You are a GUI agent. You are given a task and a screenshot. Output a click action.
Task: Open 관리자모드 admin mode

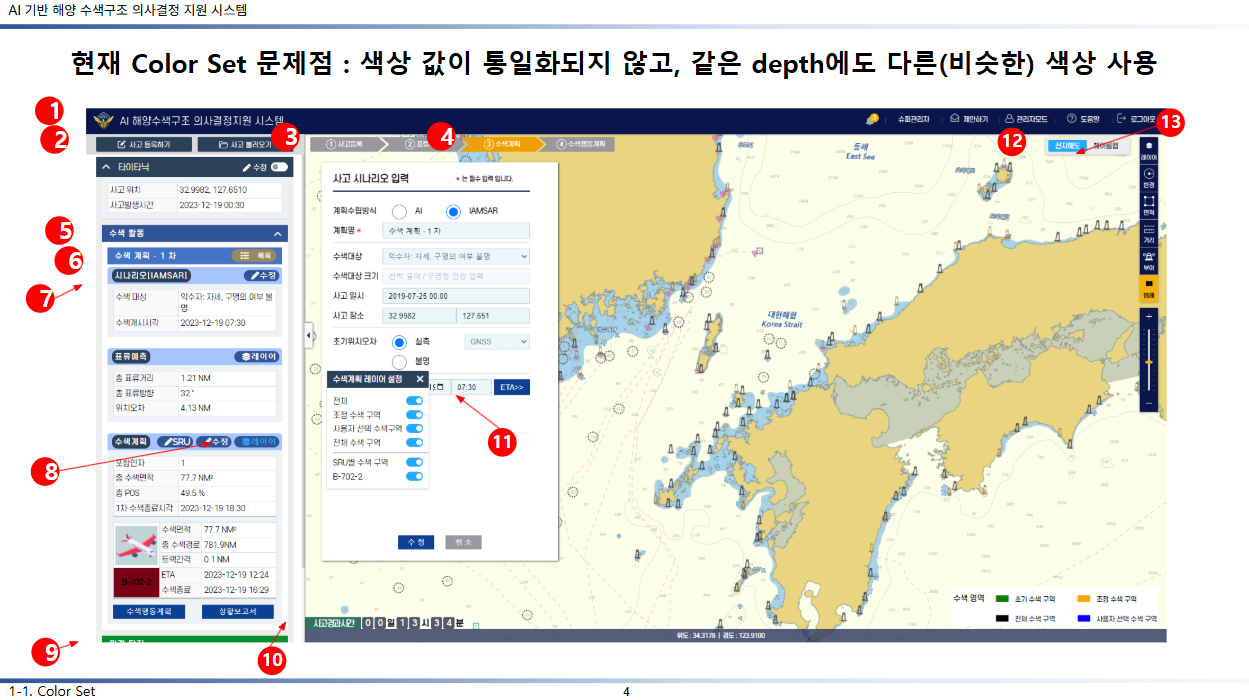coord(1028,119)
